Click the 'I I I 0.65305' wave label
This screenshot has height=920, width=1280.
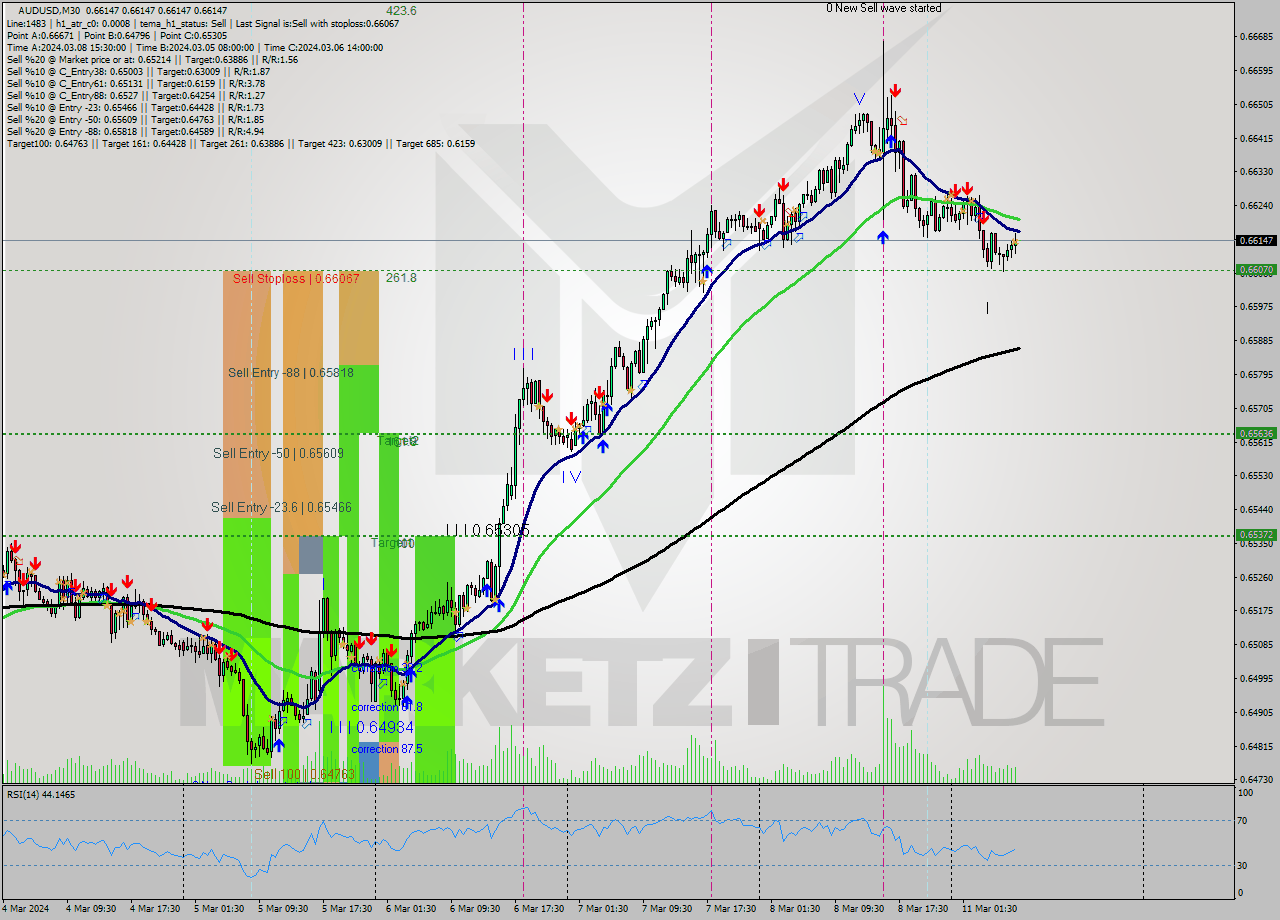click(x=487, y=530)
